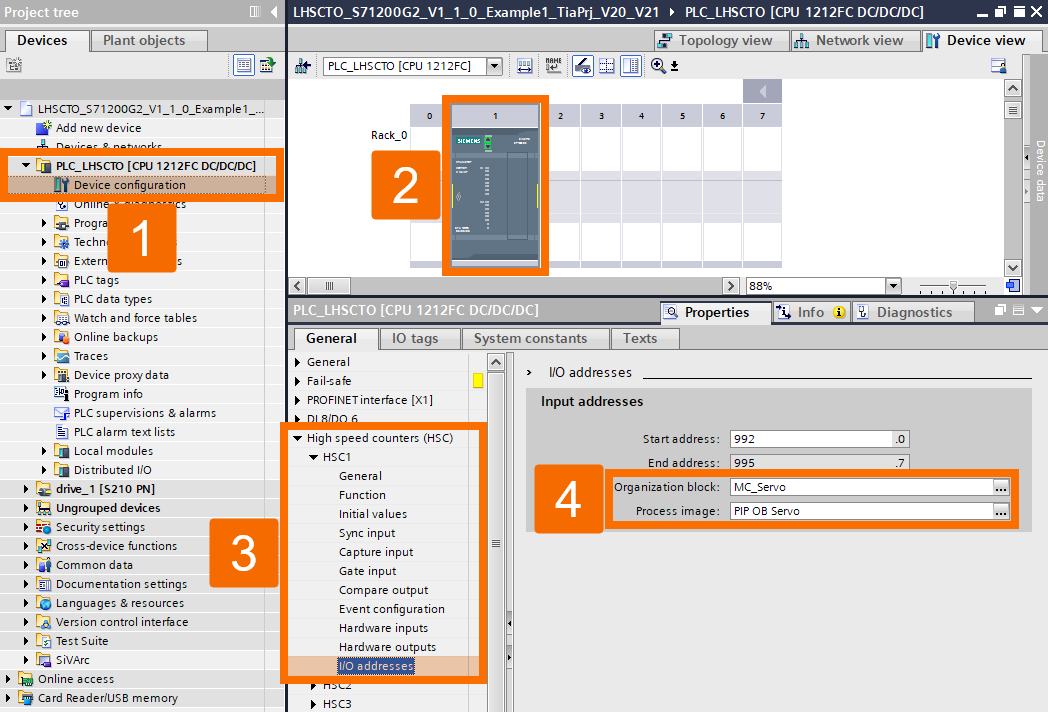The height and width of the screenshot is (712, 1048).
Task: Open the device selector dropdown PLC_LHSCTO [CPU 1212FC]
Action: (495, 66)
